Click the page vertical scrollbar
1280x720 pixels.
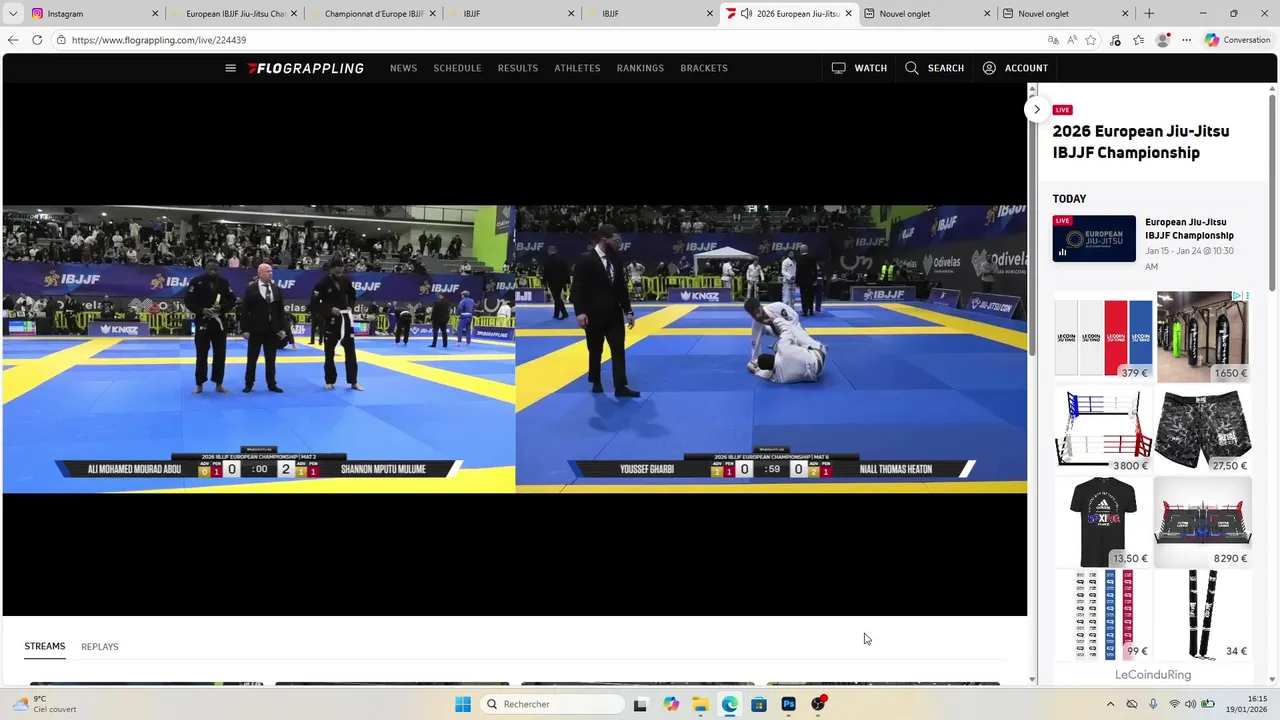coord(1033,224)
